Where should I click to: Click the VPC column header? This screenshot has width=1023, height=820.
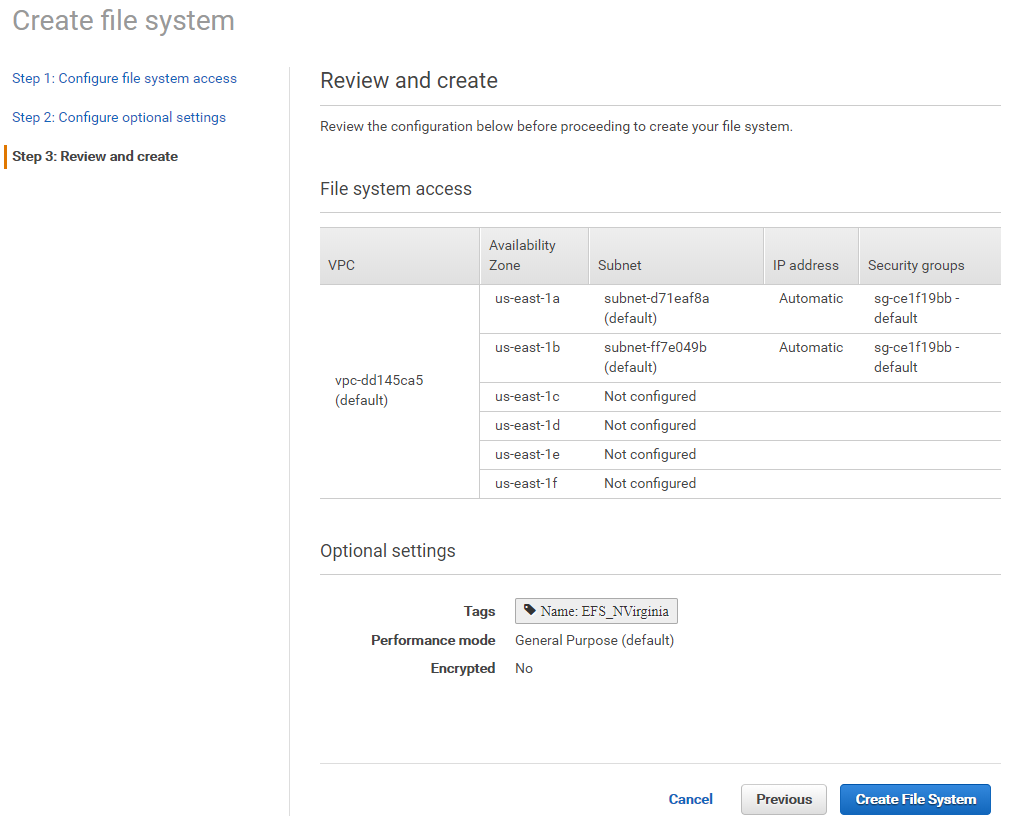pos(342,265)
